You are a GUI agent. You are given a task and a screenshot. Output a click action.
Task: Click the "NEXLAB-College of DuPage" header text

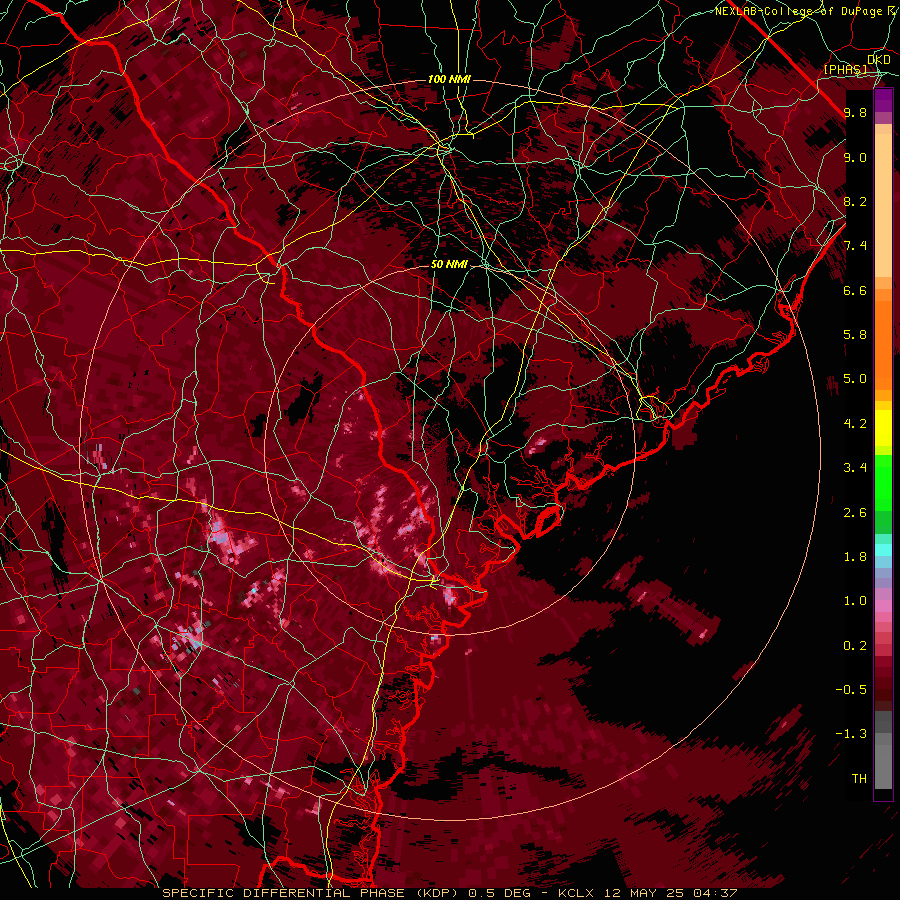click(x=799, y=11)
